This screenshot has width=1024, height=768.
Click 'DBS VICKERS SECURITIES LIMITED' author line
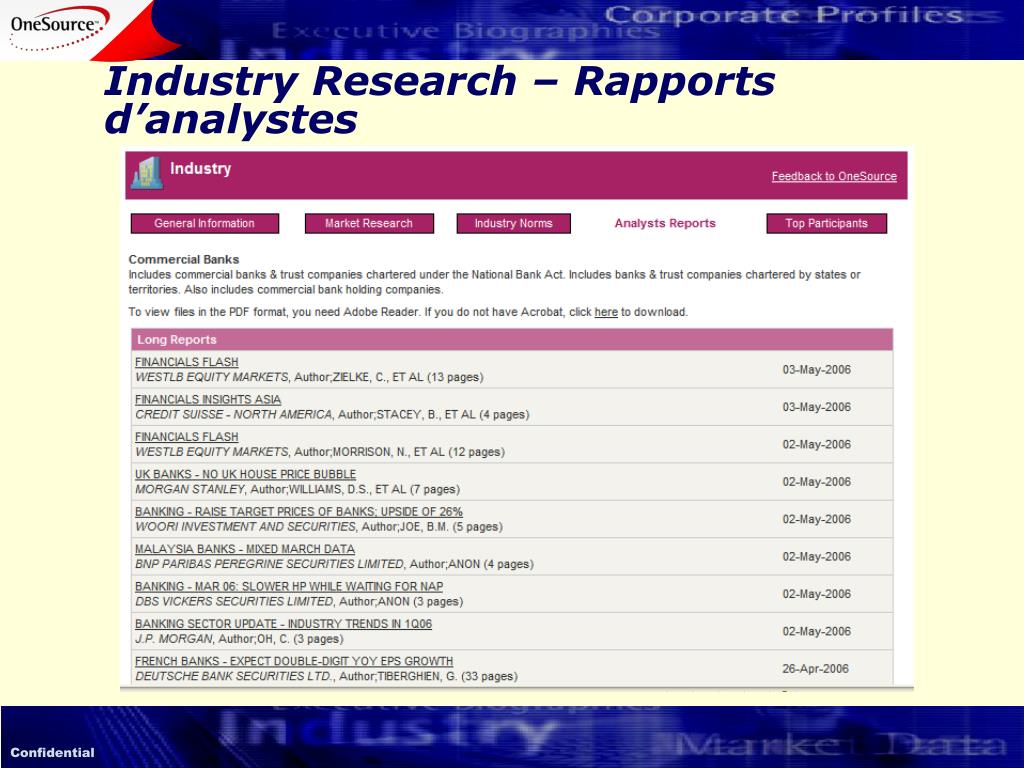pyautogui.click(x=298, y=601)
